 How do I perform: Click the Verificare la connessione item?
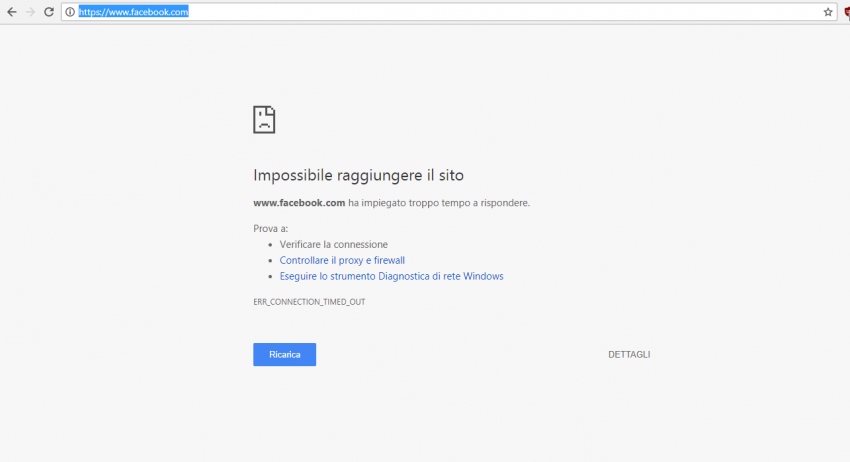(x=333, y=245)
